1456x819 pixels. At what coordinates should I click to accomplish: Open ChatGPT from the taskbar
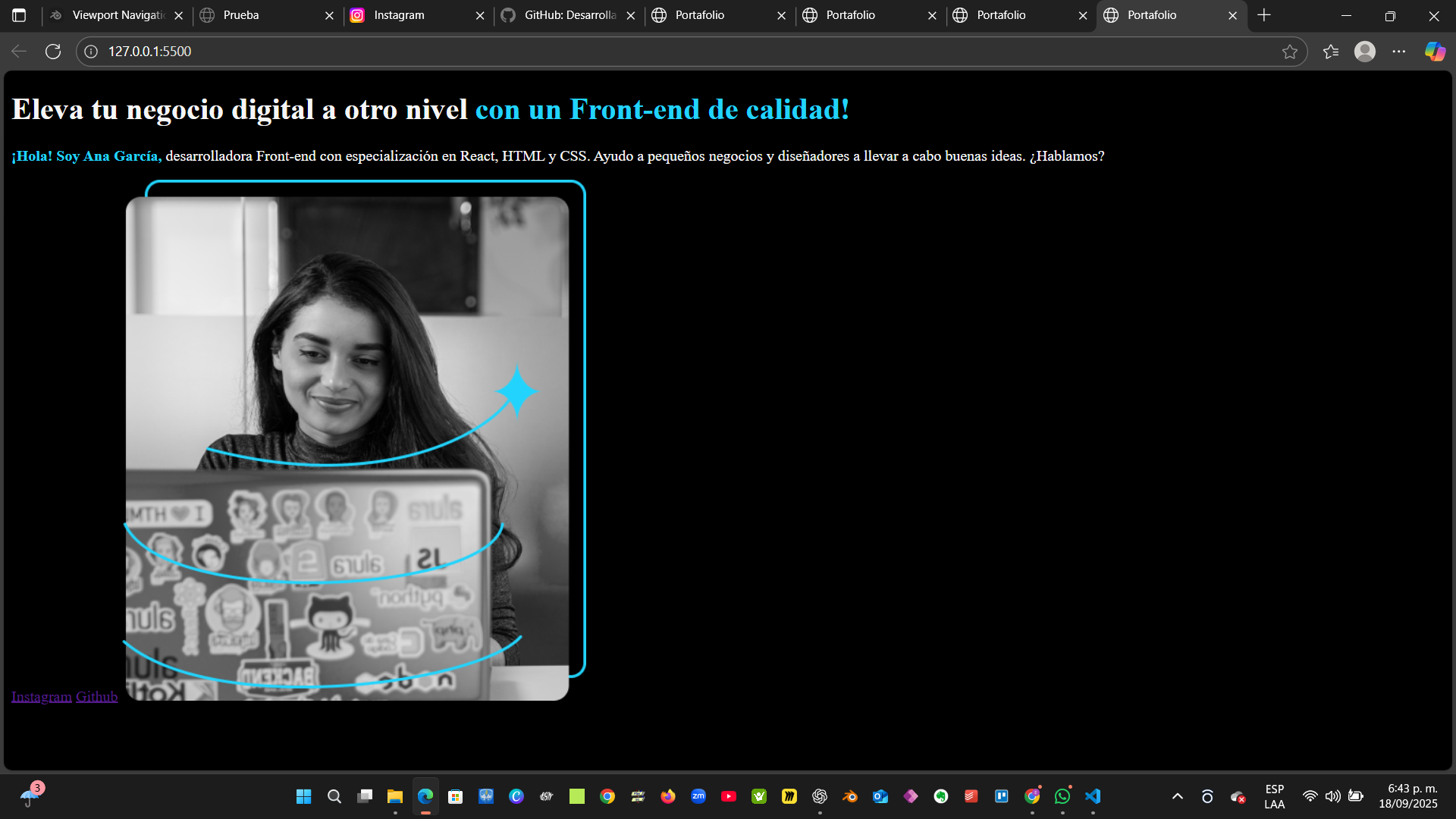(820, 796)
